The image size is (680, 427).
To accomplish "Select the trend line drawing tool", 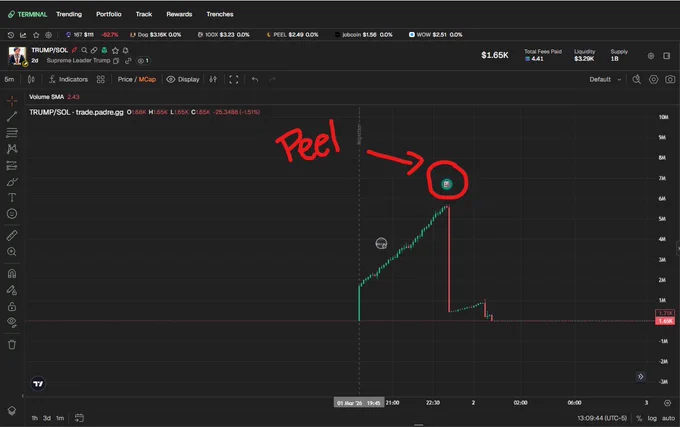I will coord(12,116).
